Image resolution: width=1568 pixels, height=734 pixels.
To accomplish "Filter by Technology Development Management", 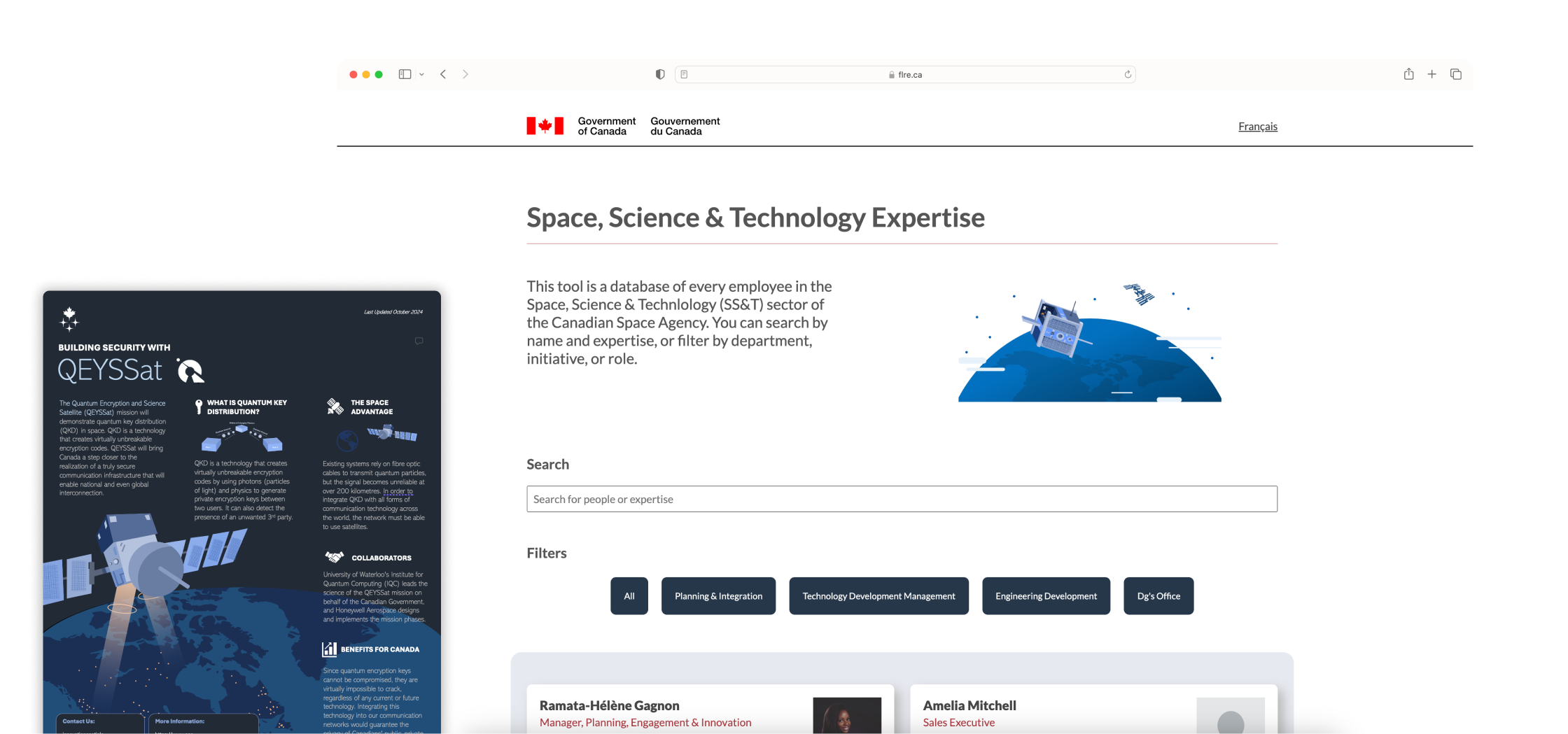I will tap(878, 596).
